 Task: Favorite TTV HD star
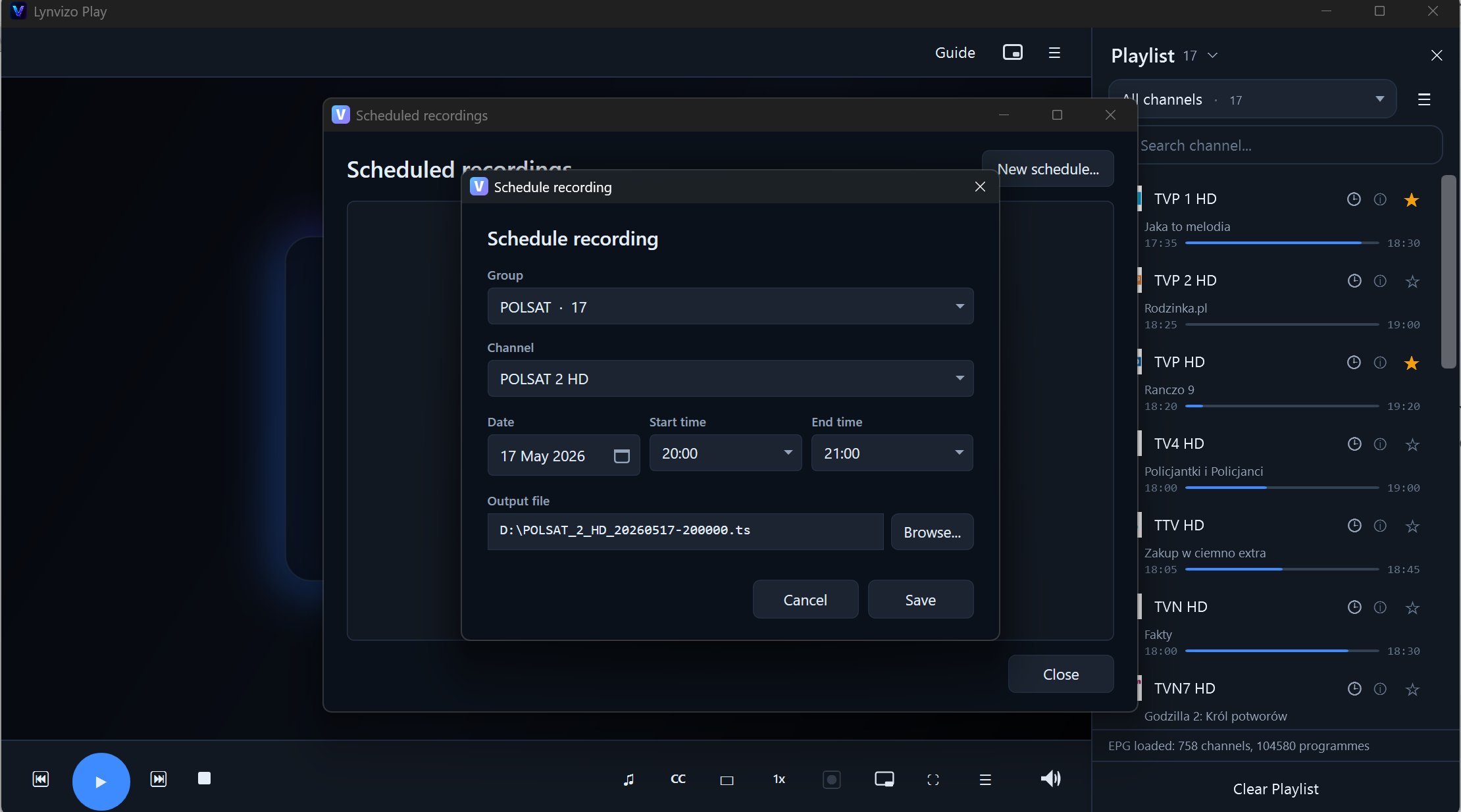pyautogui.click(x=1412, y=526)
